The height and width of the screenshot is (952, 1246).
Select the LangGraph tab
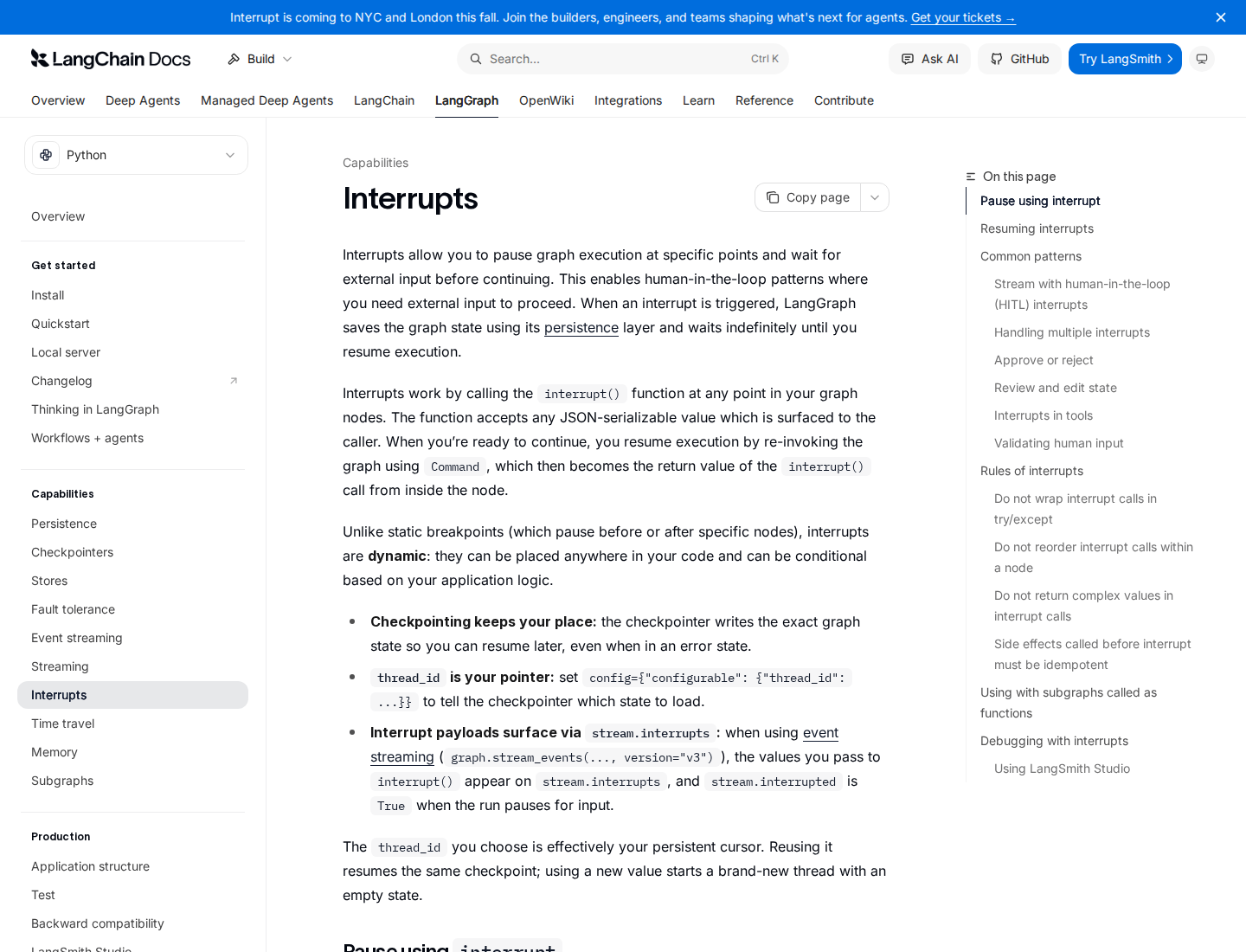point(466,100)
